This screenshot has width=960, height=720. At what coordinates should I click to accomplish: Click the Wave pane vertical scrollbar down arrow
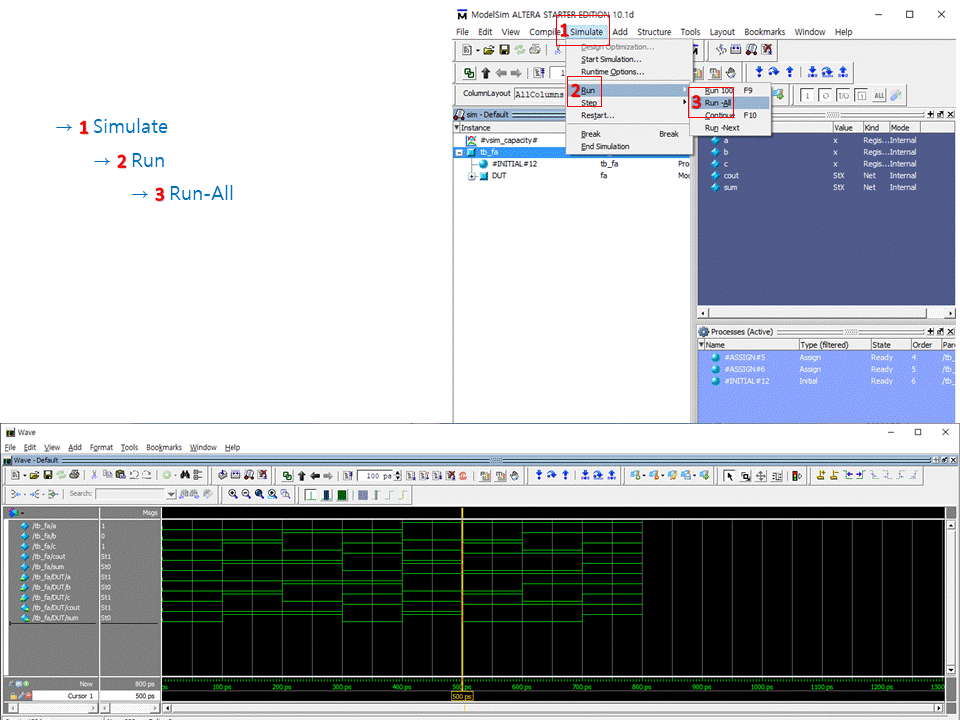(951, 670)
